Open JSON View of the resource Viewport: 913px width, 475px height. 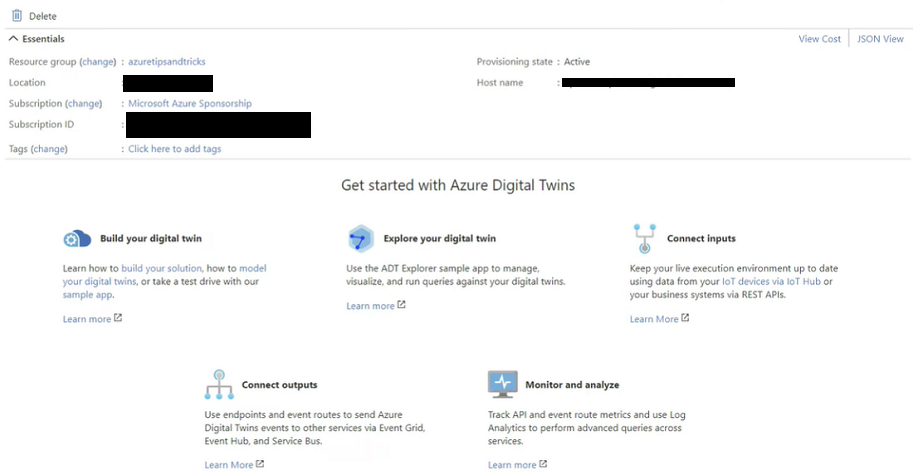click(x=880, y=39)
